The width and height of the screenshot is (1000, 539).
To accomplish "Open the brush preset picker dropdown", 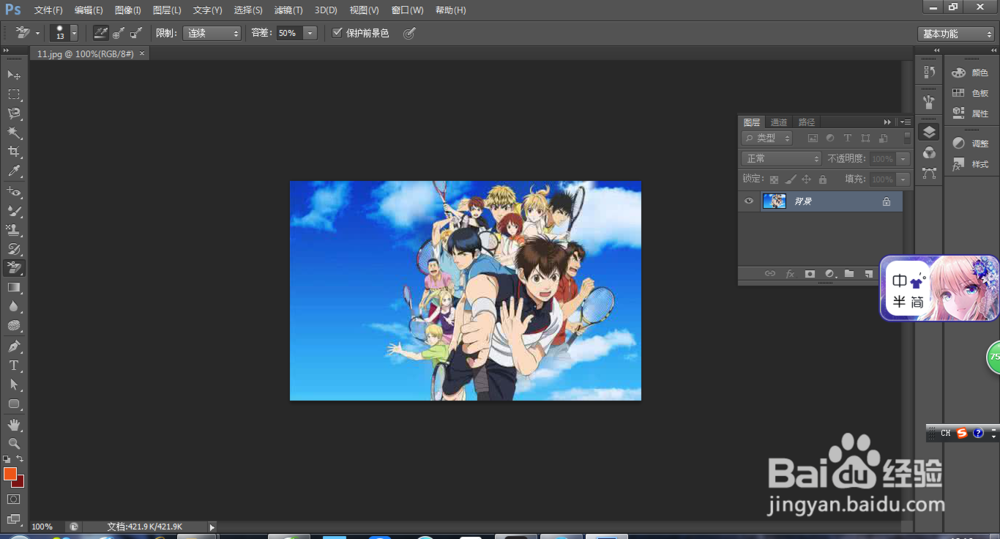I will pyautogui.click(x=74, y=33).
